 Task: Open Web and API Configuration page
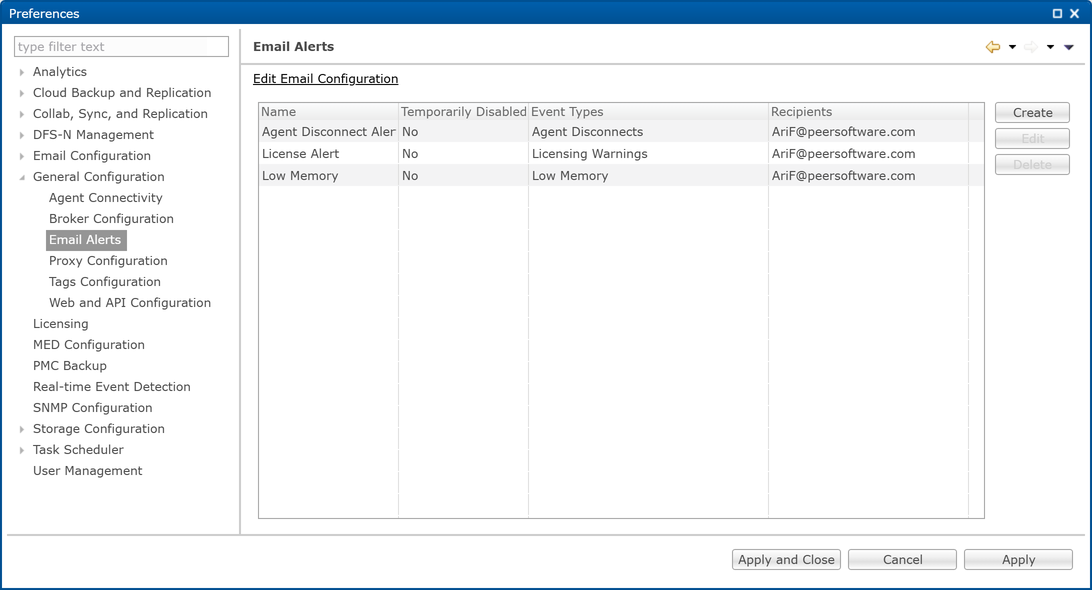130,302
